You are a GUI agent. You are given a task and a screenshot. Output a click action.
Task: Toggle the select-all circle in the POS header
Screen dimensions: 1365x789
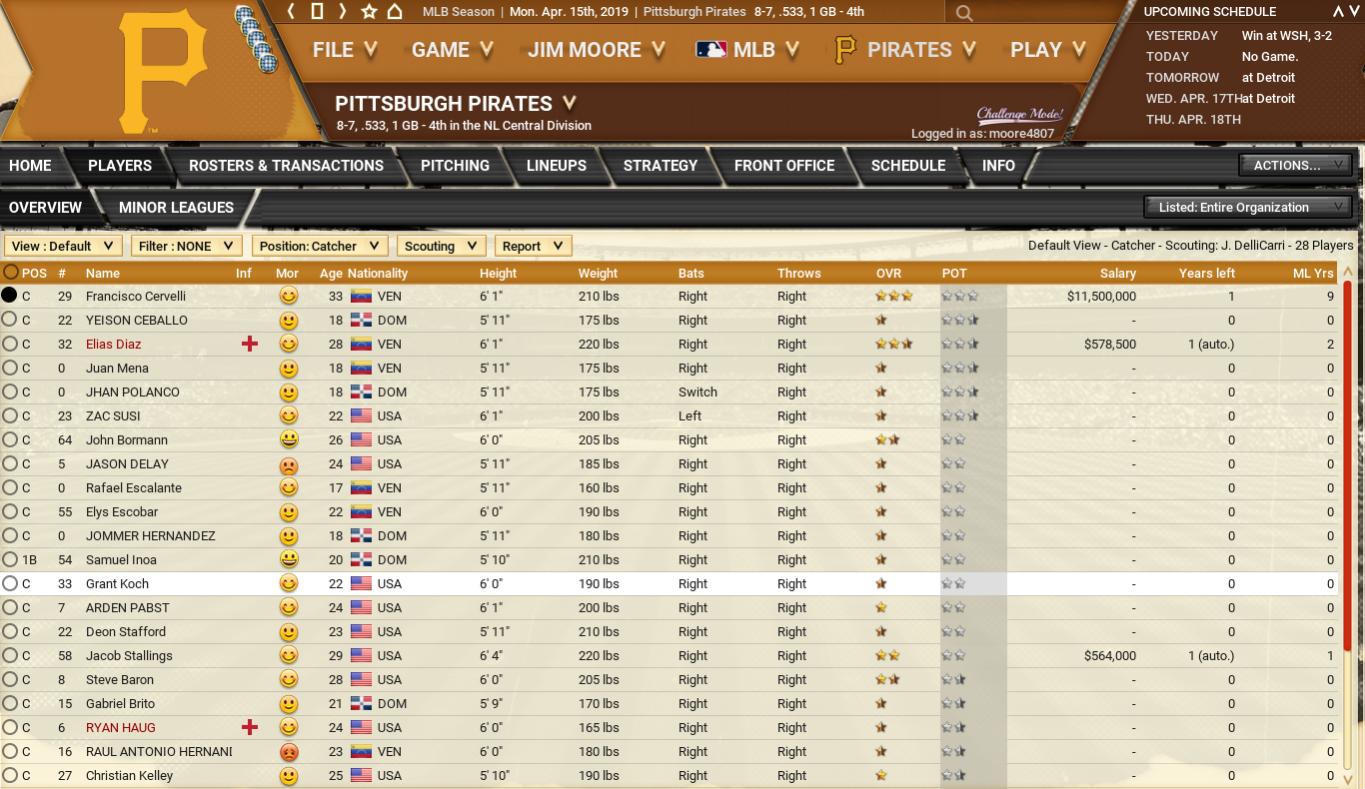coord(10,272)
